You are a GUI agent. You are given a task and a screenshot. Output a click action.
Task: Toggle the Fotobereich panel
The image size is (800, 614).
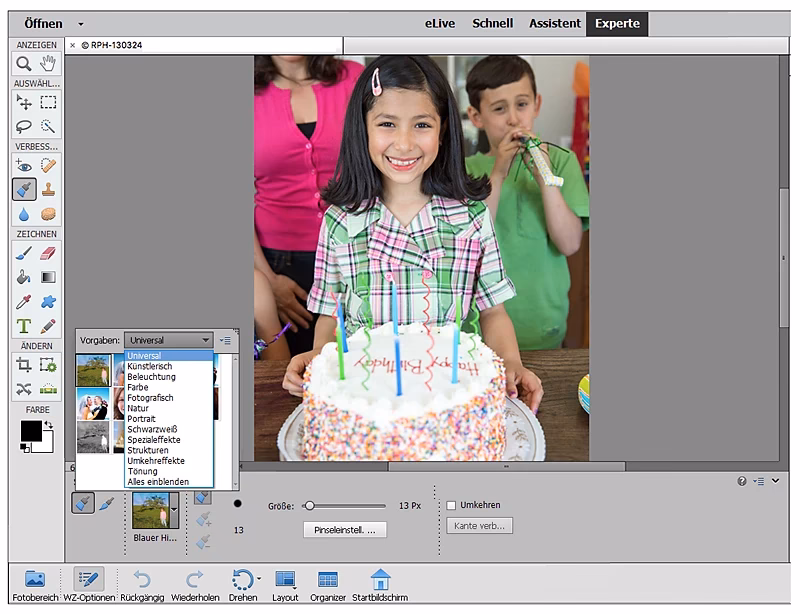point(35,581)
